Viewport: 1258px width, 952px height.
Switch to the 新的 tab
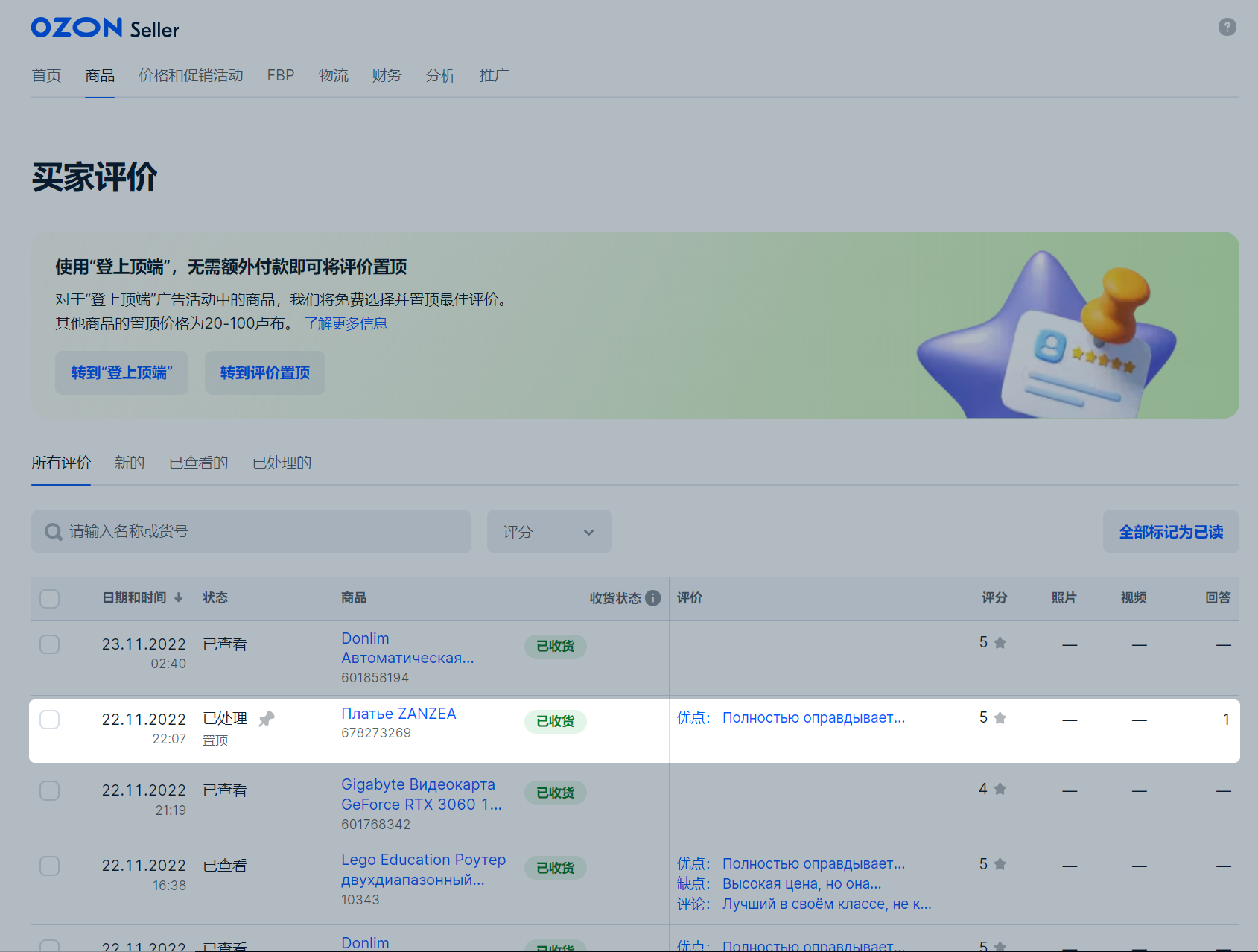[130, 463]
